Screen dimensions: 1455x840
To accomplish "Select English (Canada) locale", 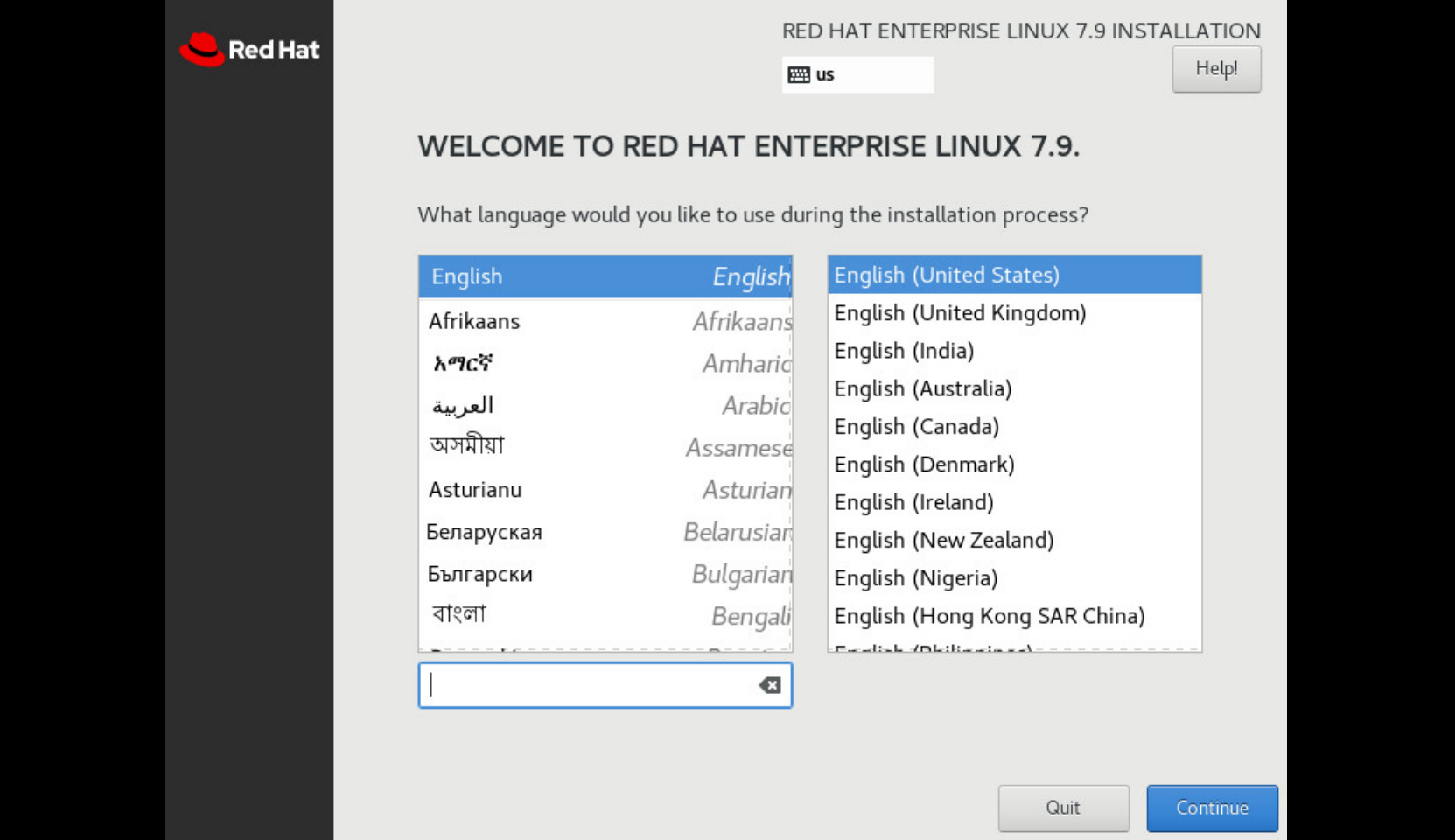I will [1015, 427].
